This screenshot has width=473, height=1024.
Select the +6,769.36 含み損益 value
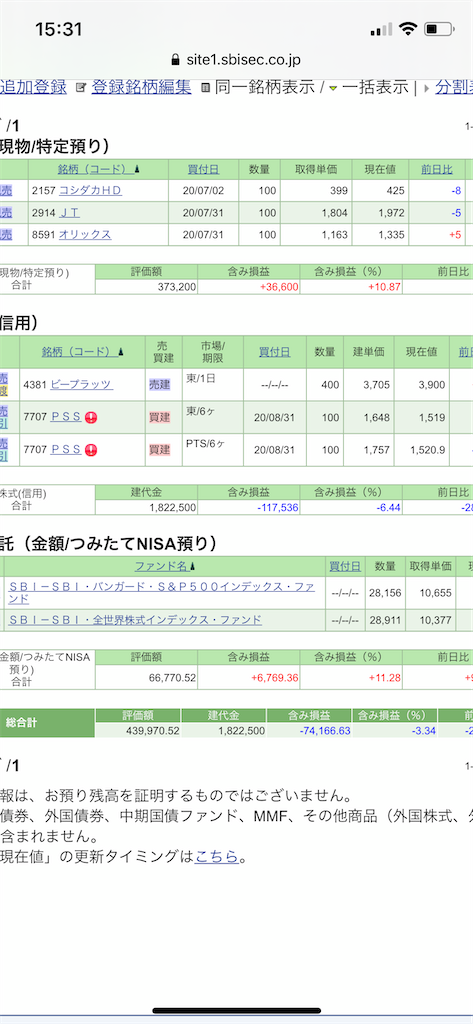tap(275, 678)
